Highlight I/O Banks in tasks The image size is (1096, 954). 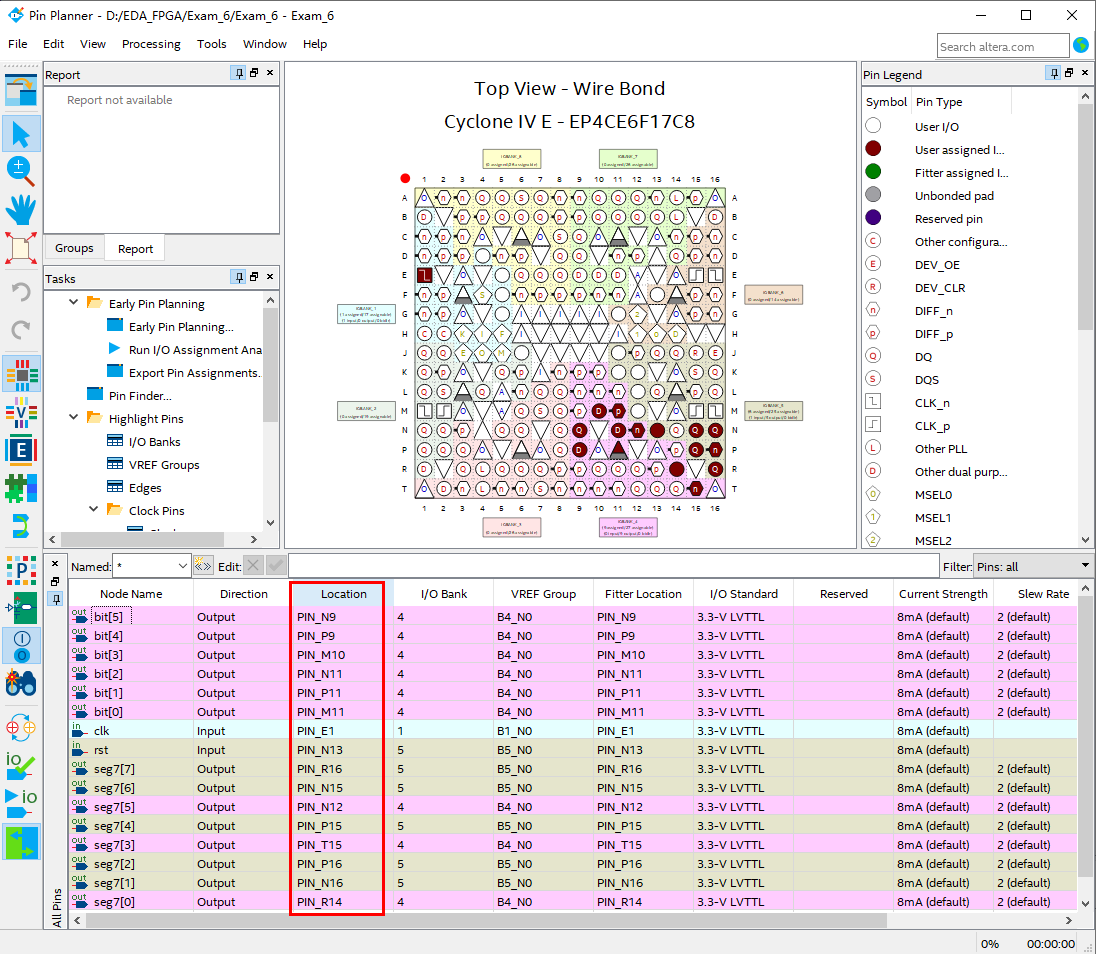click(154, 442)
